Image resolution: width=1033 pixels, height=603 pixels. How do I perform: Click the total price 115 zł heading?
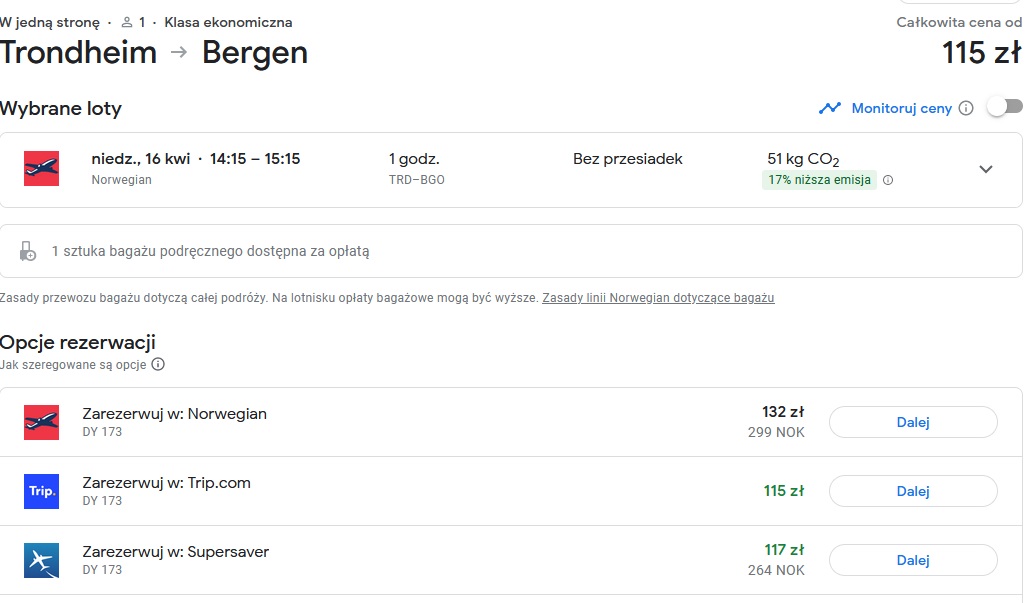tap(982, 53)
